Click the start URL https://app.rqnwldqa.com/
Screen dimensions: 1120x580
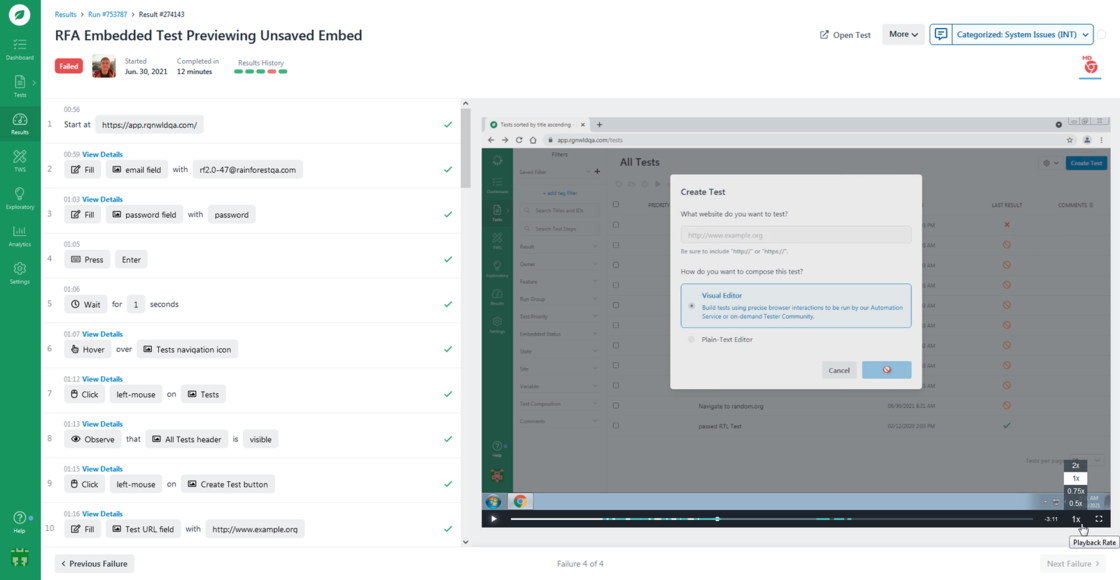tap(150, 125)
